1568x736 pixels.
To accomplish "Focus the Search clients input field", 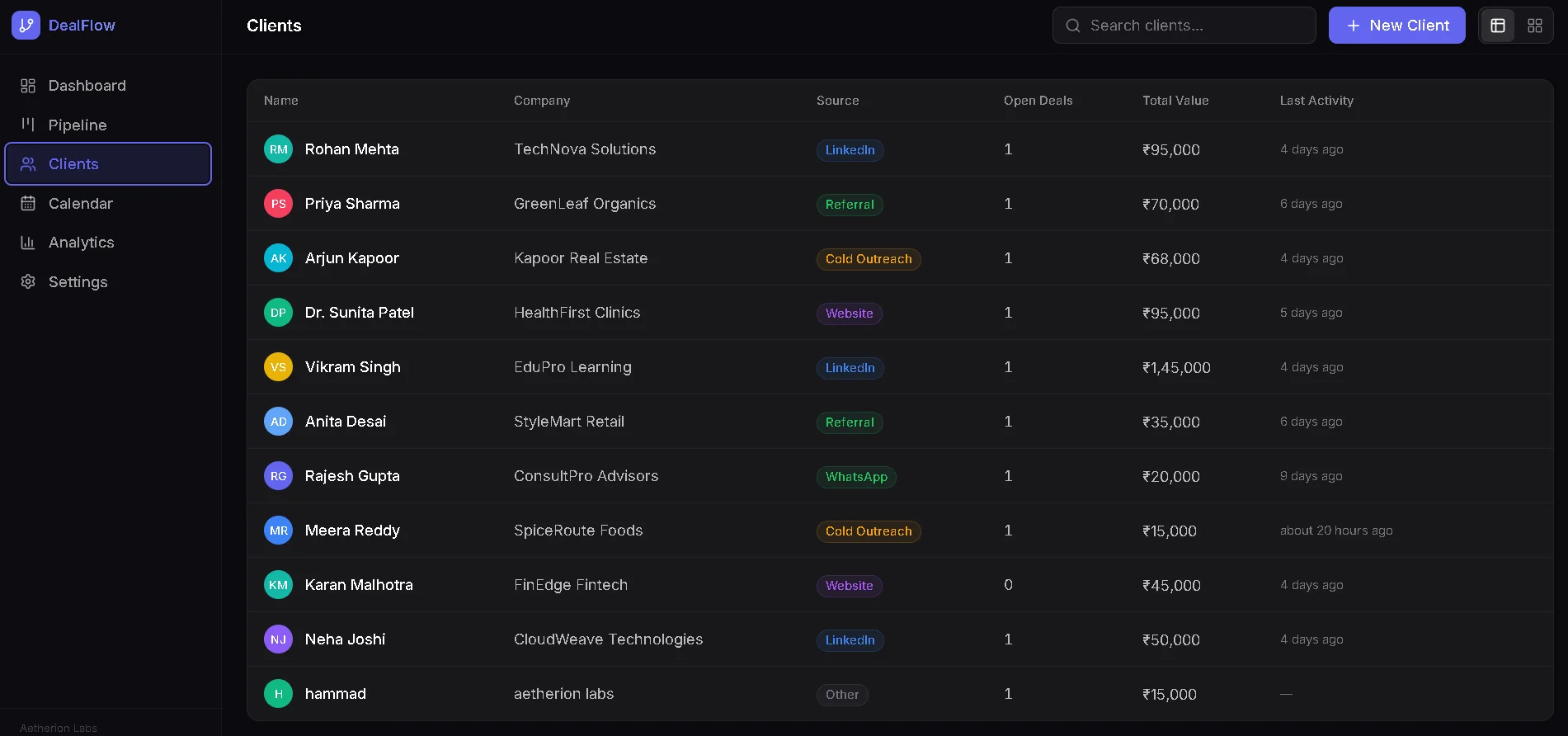I will pos(1184,26).
